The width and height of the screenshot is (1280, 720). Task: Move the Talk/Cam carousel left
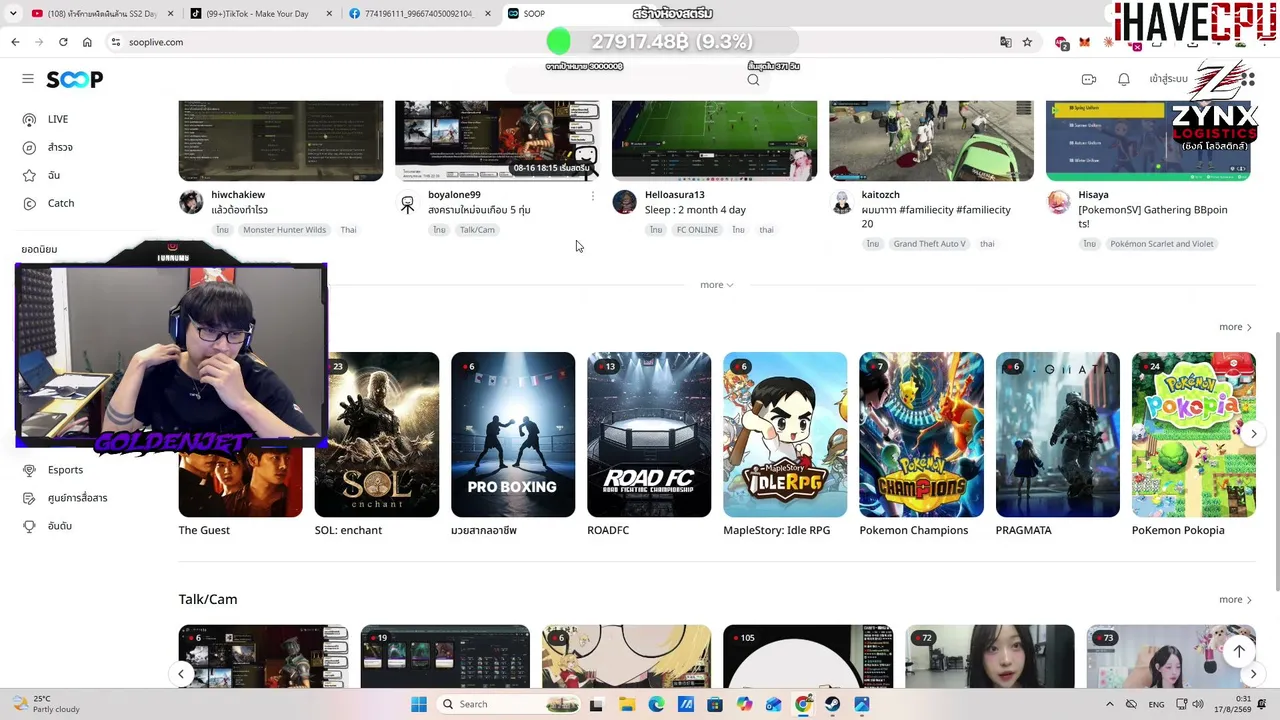[181, 674]
